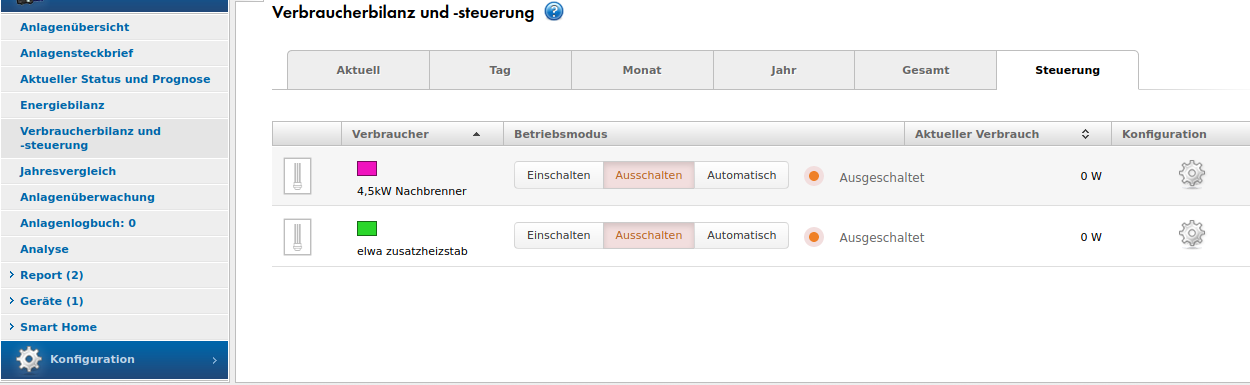Set elwa zusatzheizstab to Automatisch
This screenshot has width=1250, height=385.
coord(741,235)
